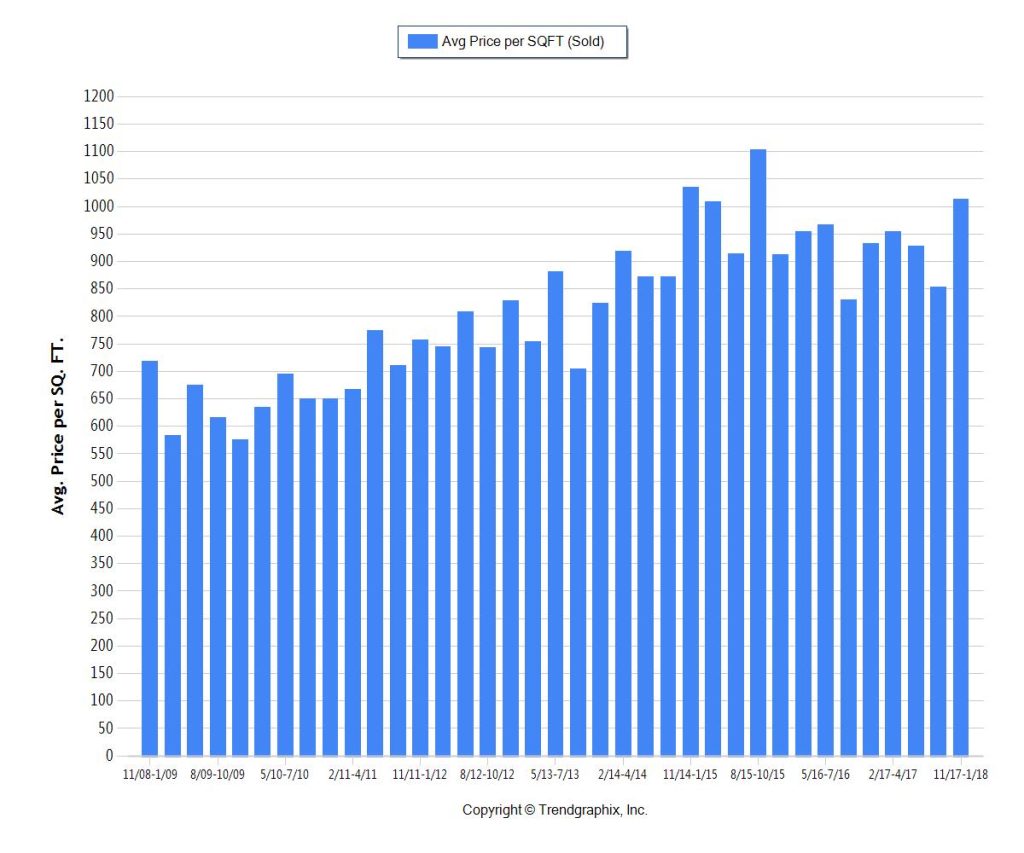1024x853 pixels.
Task: Click the y-axis value 200
Action: point(102,646)
